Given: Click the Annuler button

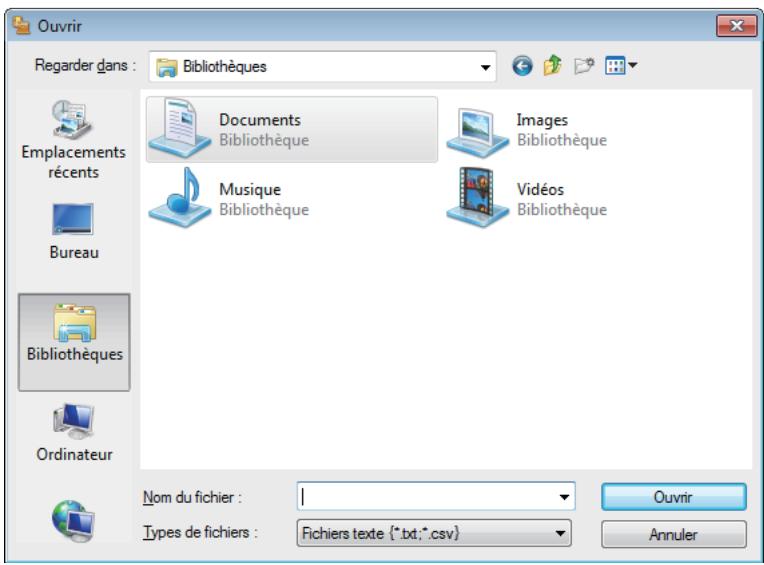Looking at the screenshot, I should [673, 534].
